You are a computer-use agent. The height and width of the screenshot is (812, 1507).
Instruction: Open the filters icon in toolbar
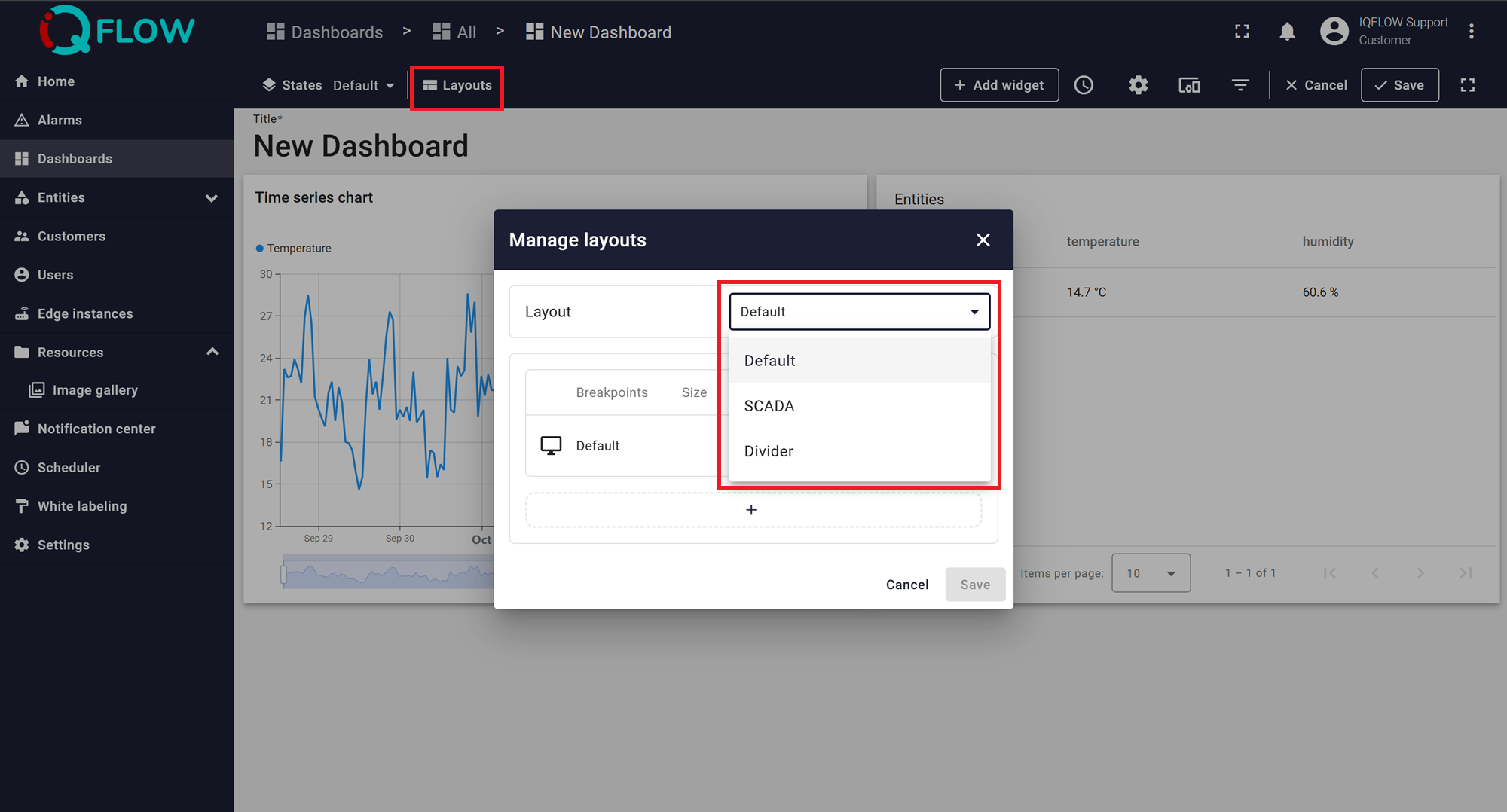click(1240, 85)
